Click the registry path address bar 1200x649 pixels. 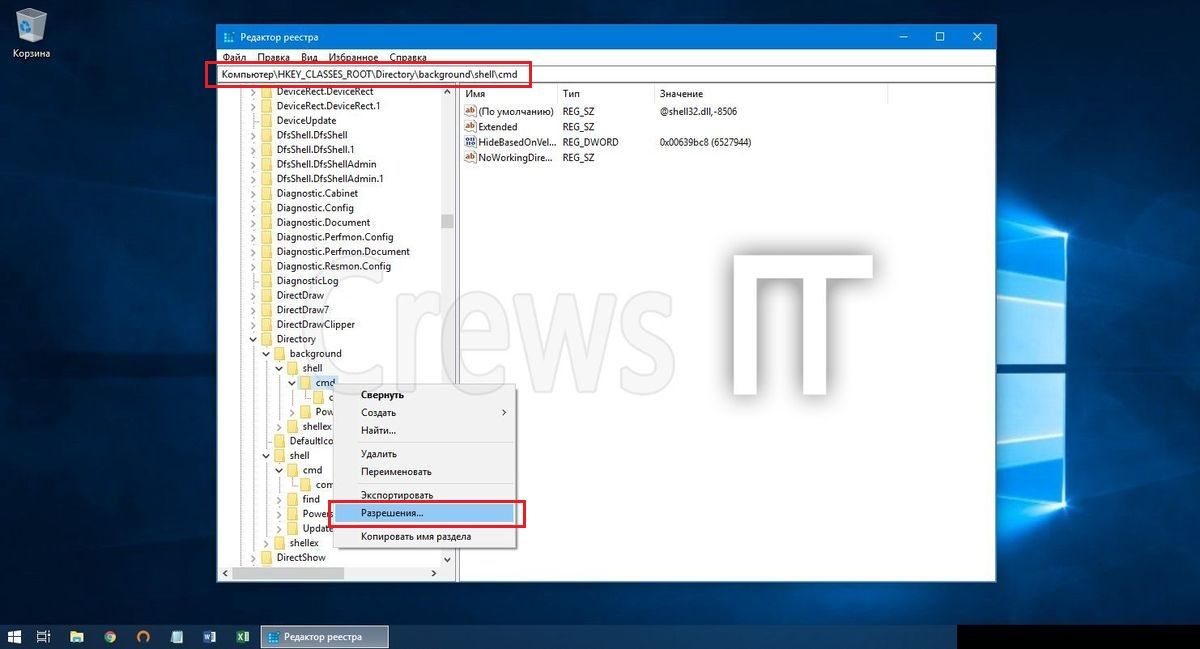[x=606, y=75]
